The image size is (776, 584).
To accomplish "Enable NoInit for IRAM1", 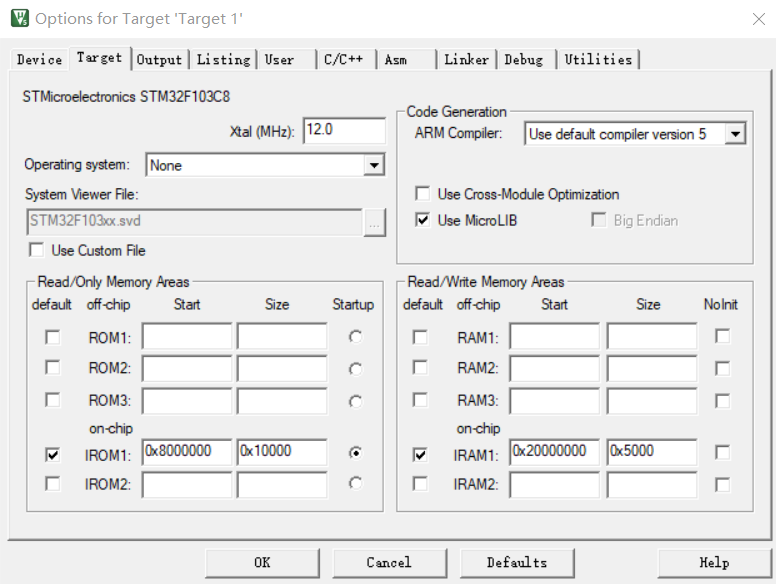I will click(x=723, y=452).
